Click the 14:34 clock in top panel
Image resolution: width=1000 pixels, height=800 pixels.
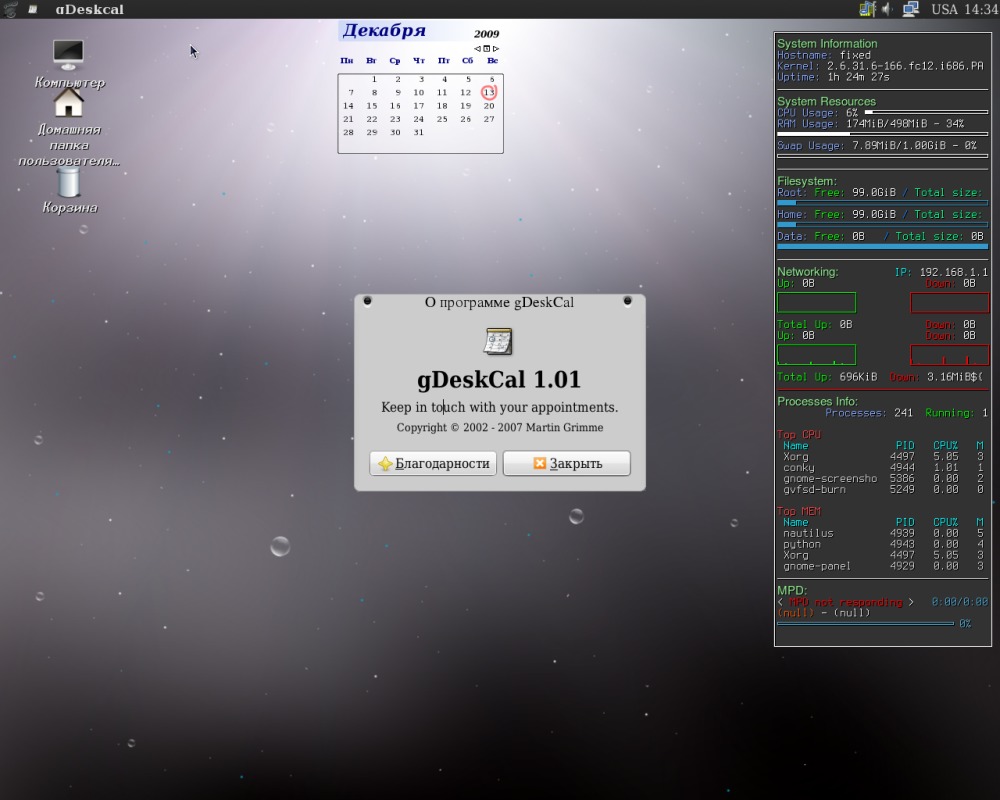(981, 9)
